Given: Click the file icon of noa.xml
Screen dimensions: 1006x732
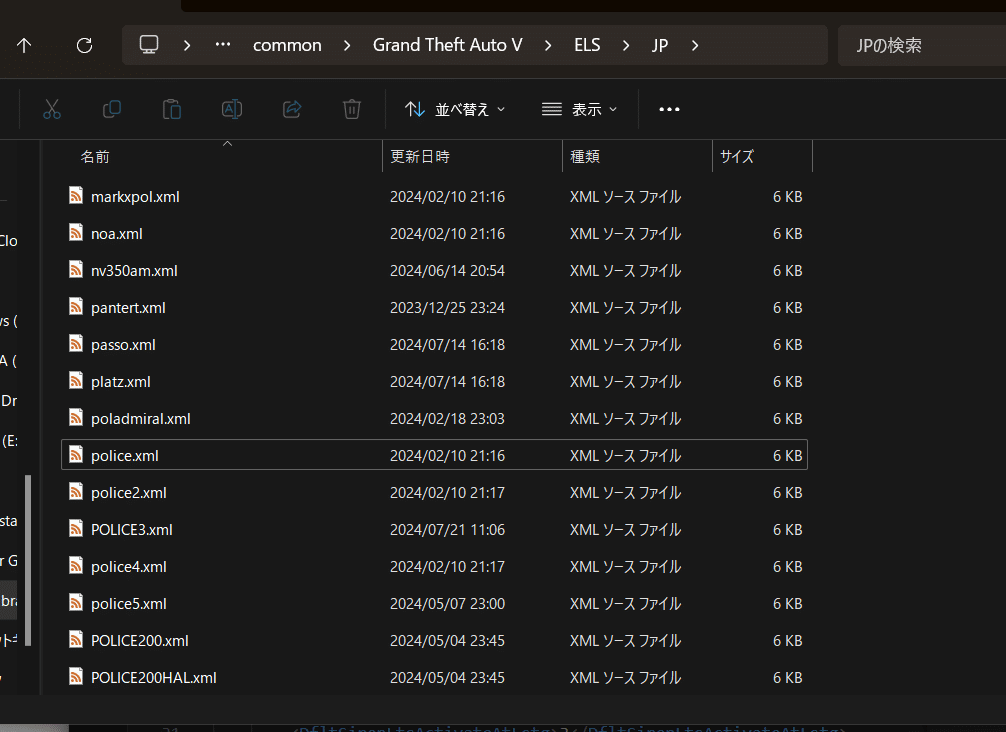Looking at the screenshot, I should coord(76,233).
